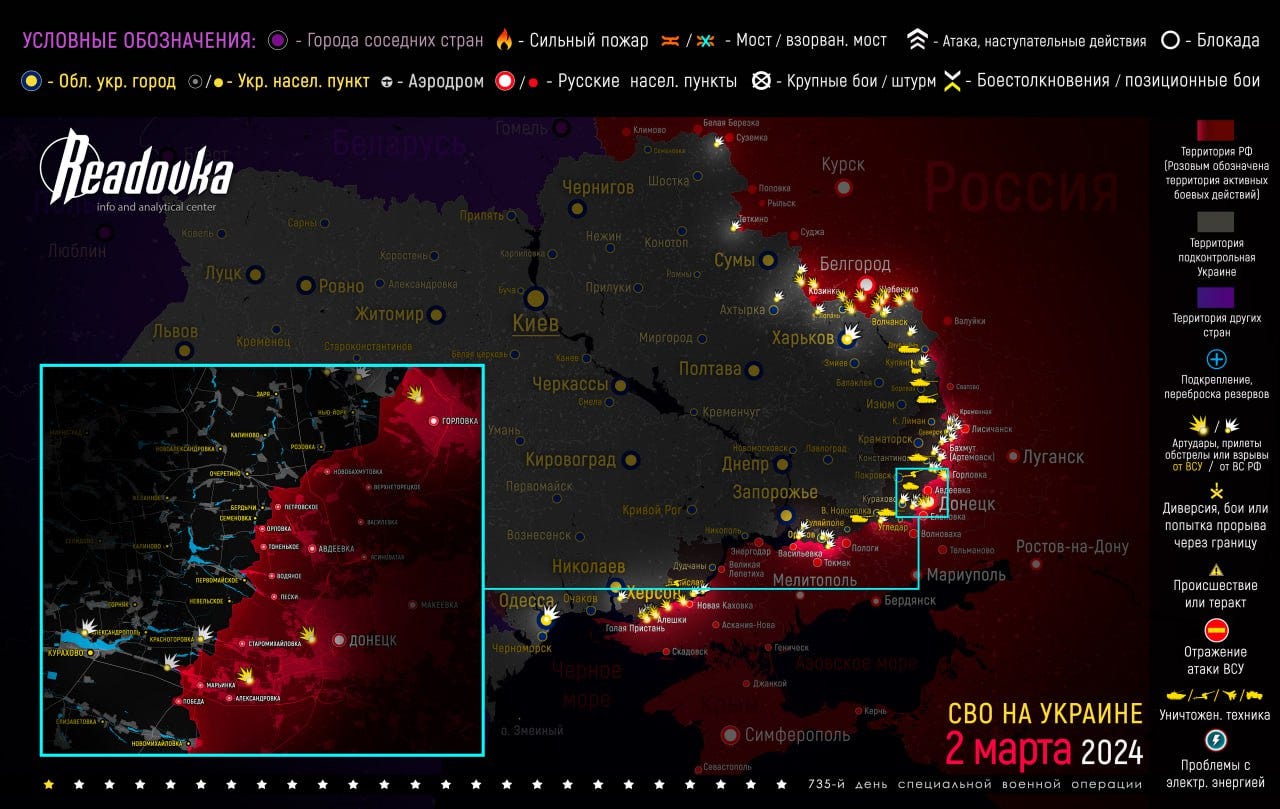Click the red no-entry 'Отражение атаки ВСУ' icon
Screen dimensions: 1280x809
pyautogui.click(x=1216, y=630)
